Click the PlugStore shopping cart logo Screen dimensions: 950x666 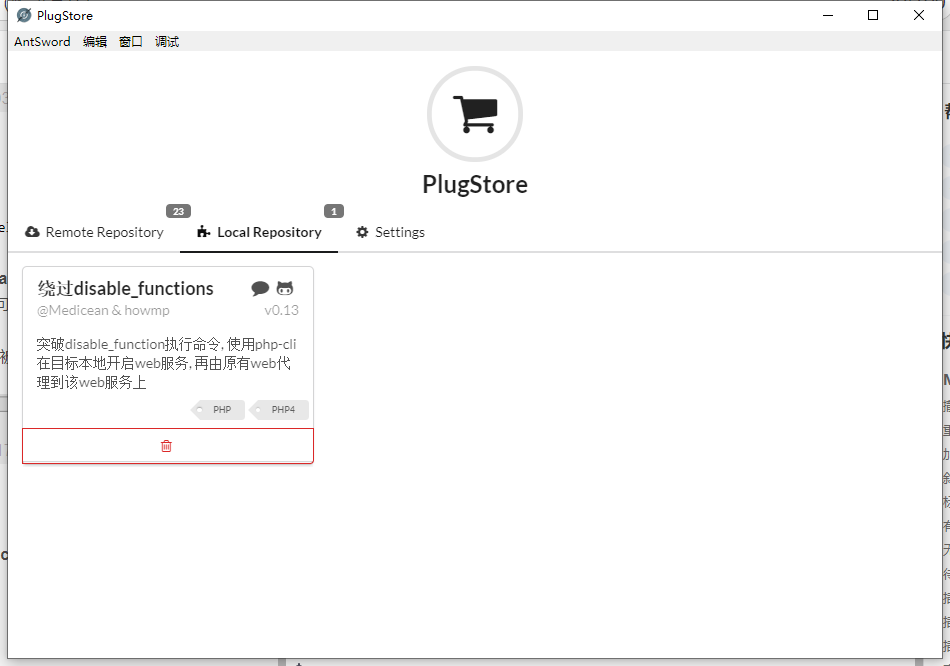(x=475, y=113)
